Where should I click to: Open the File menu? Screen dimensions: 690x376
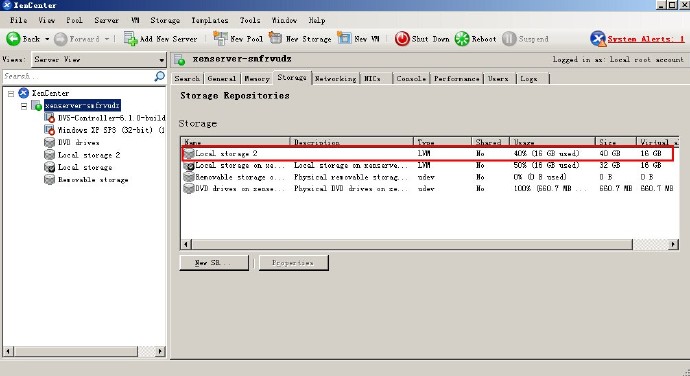[18, 20]
